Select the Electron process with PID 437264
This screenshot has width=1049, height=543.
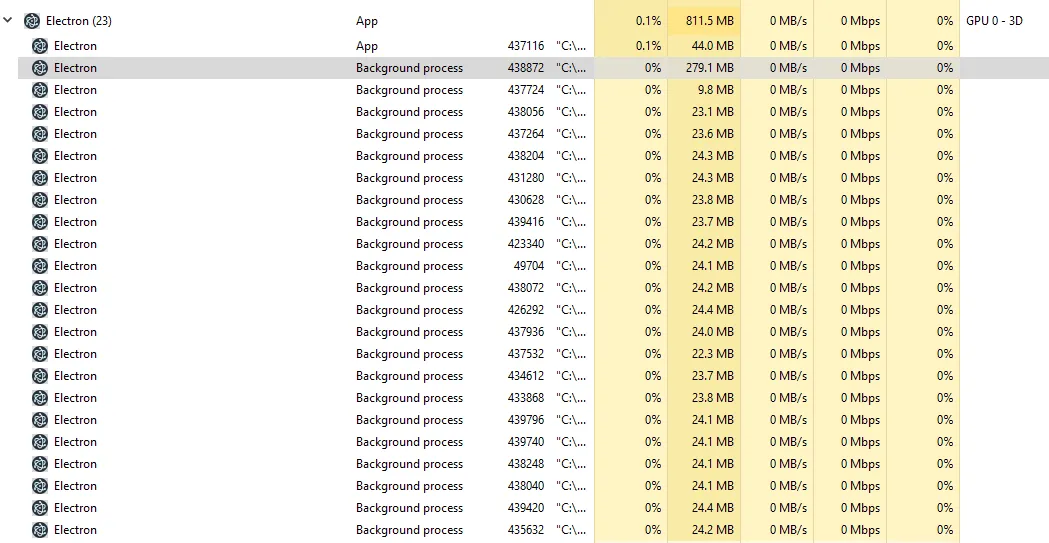tap(75, 134)
